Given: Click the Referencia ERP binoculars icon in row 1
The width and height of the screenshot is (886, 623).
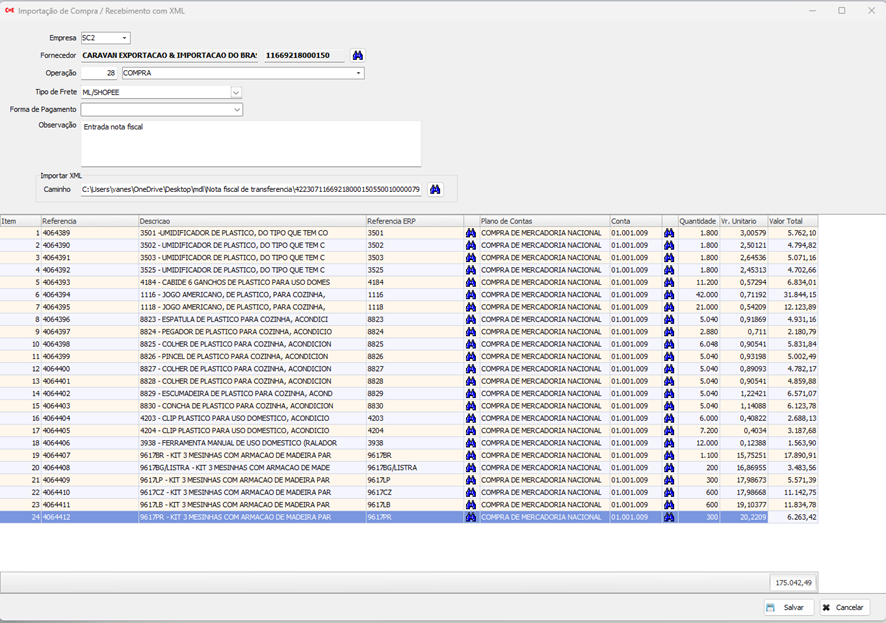Looking at the screenshot, I should 471,233.
